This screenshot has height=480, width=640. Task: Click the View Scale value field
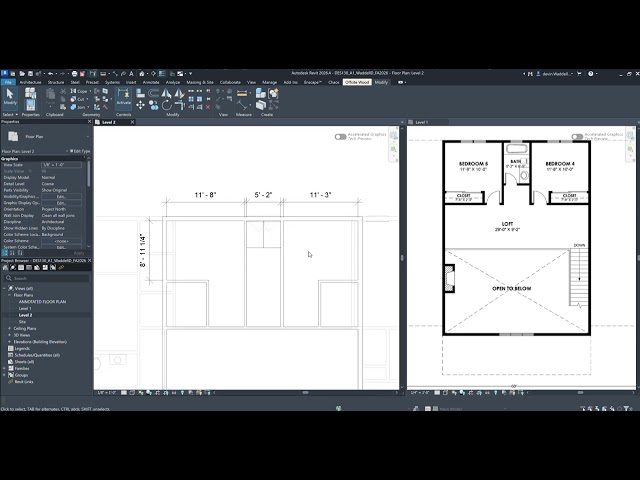point(61,165)
